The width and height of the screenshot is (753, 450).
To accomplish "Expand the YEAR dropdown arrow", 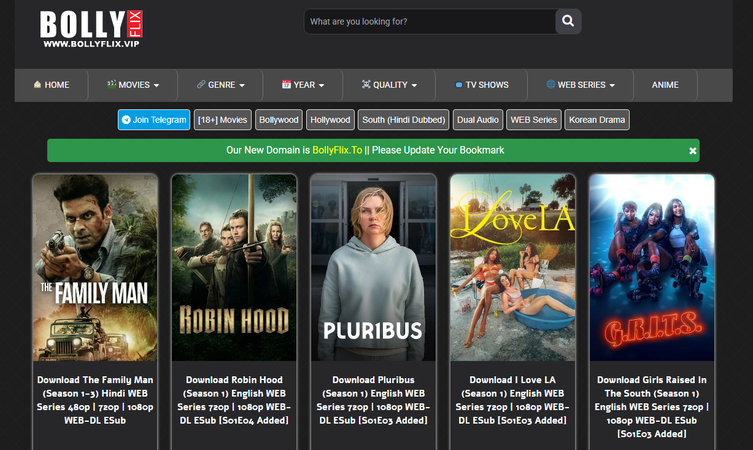I will coord(322,85).
